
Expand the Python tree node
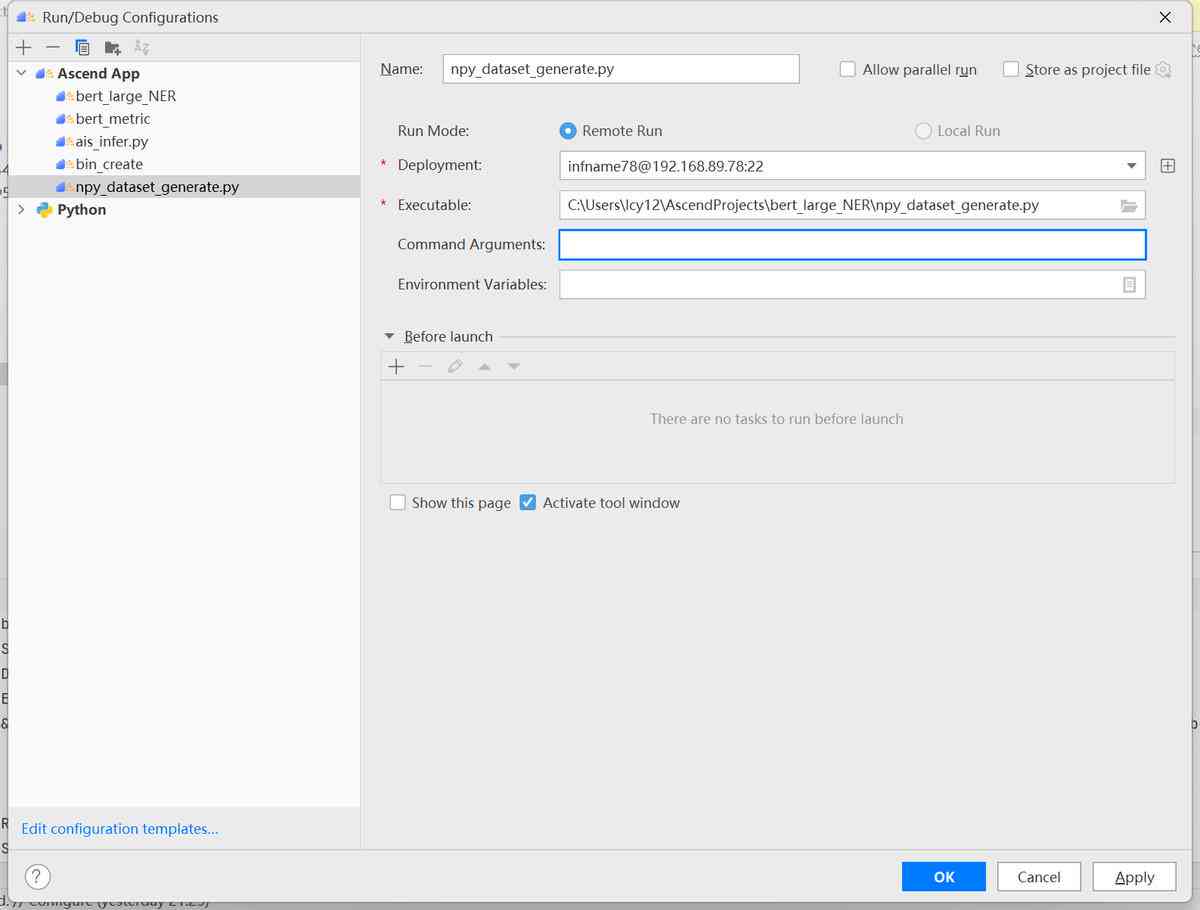(22, 210)
